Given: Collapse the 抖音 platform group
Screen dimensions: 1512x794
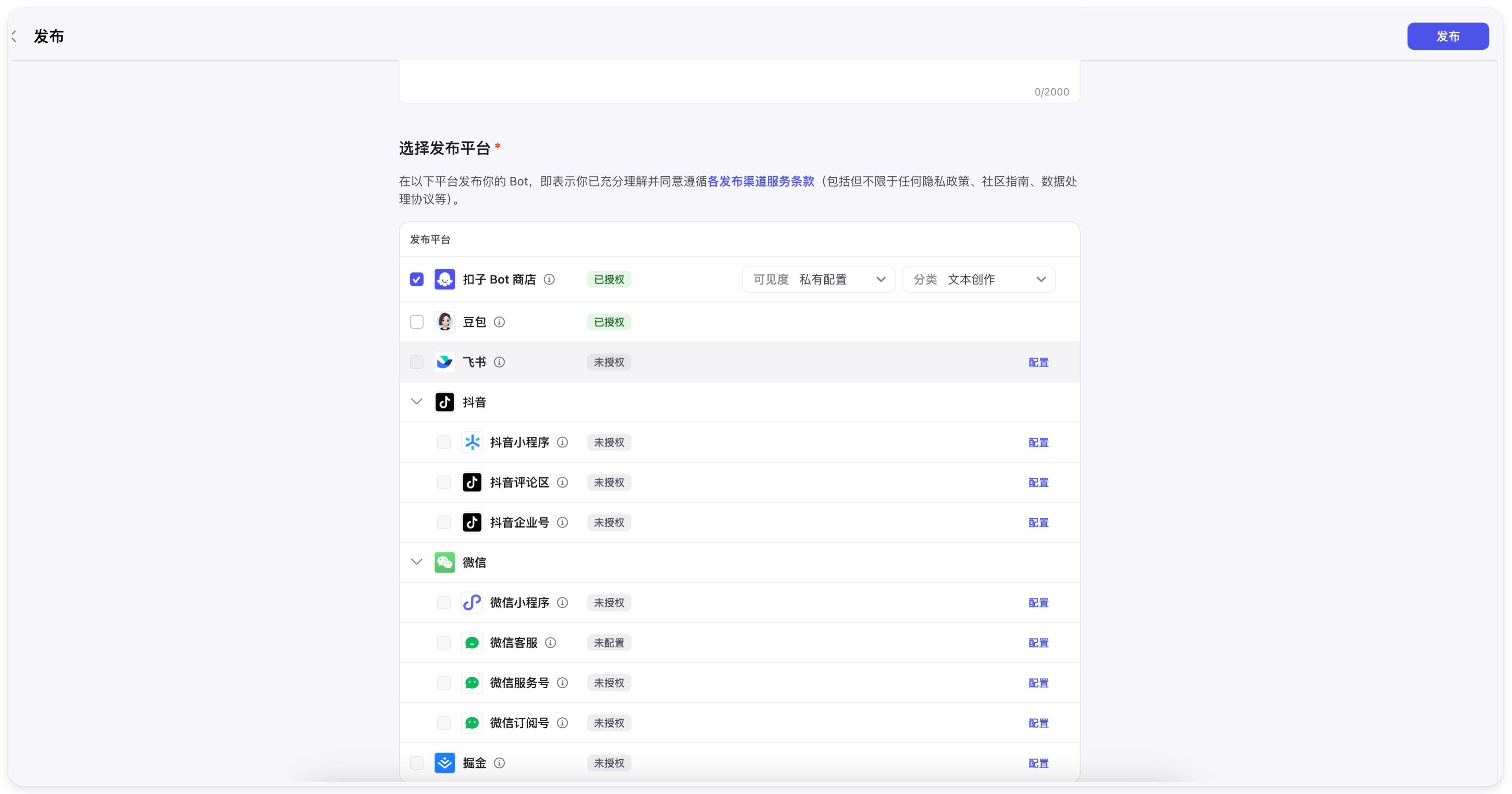Looking at the screenshot, I should coord(417,402).
